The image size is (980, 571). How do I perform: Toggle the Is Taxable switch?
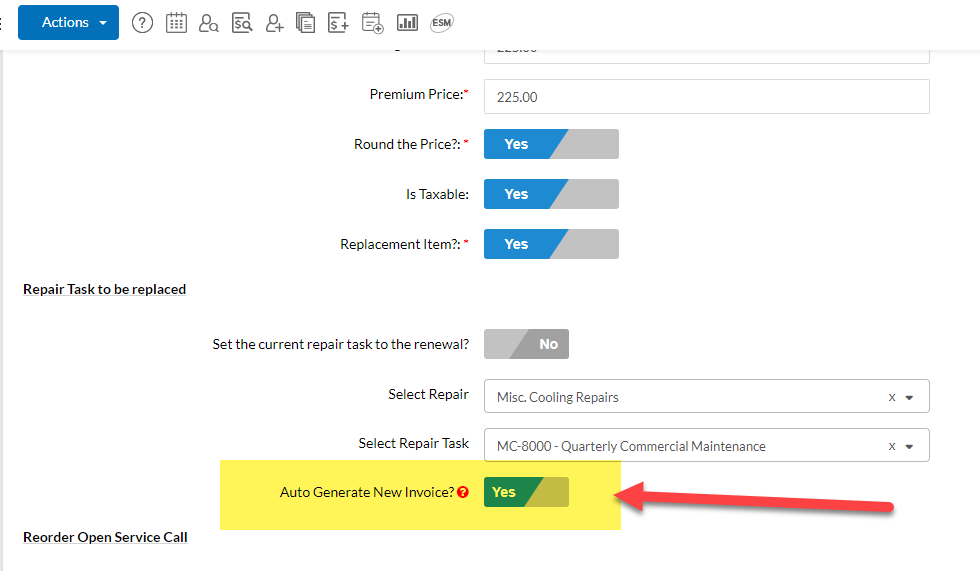click(551, 194)
